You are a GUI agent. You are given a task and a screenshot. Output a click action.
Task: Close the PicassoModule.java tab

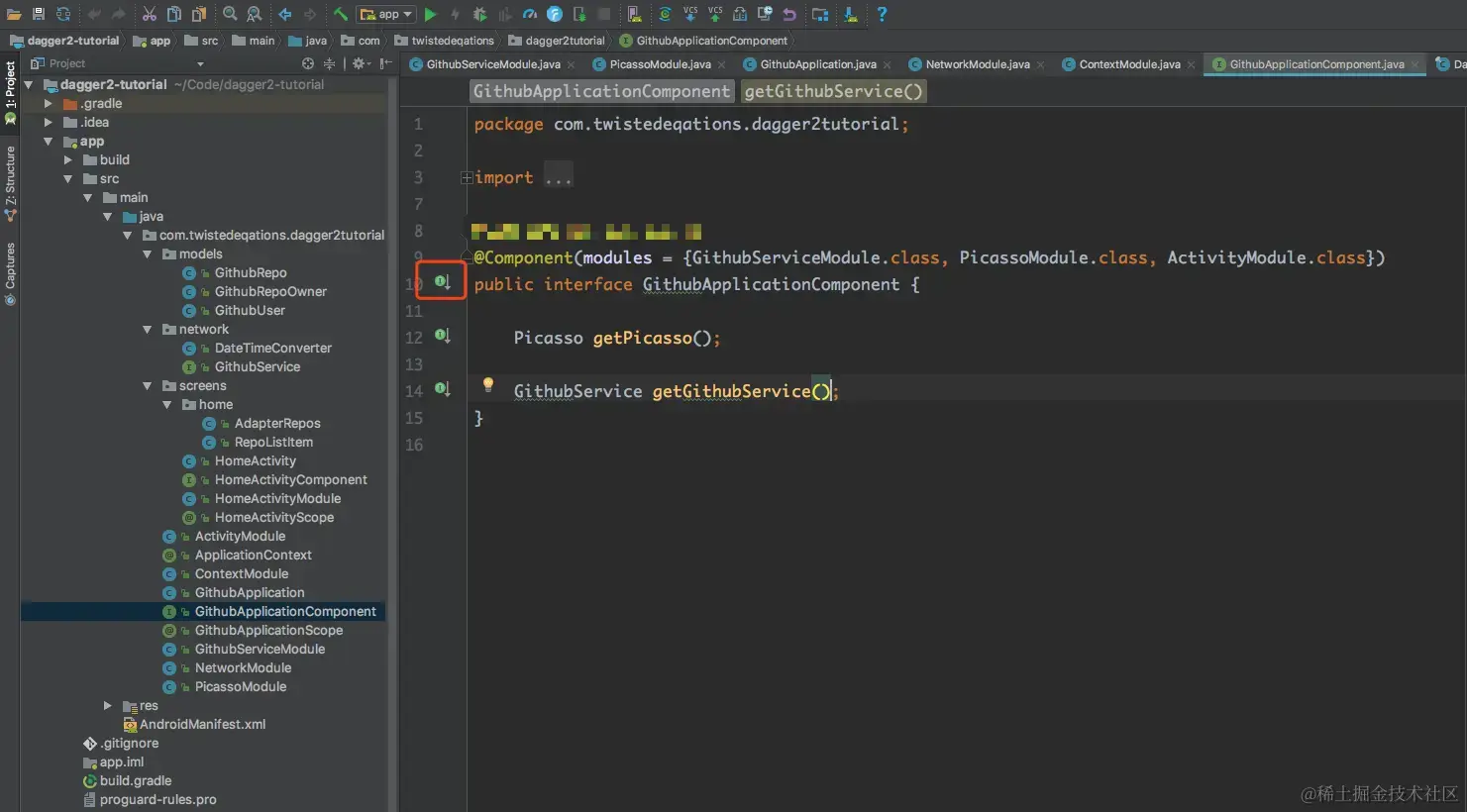721,65
